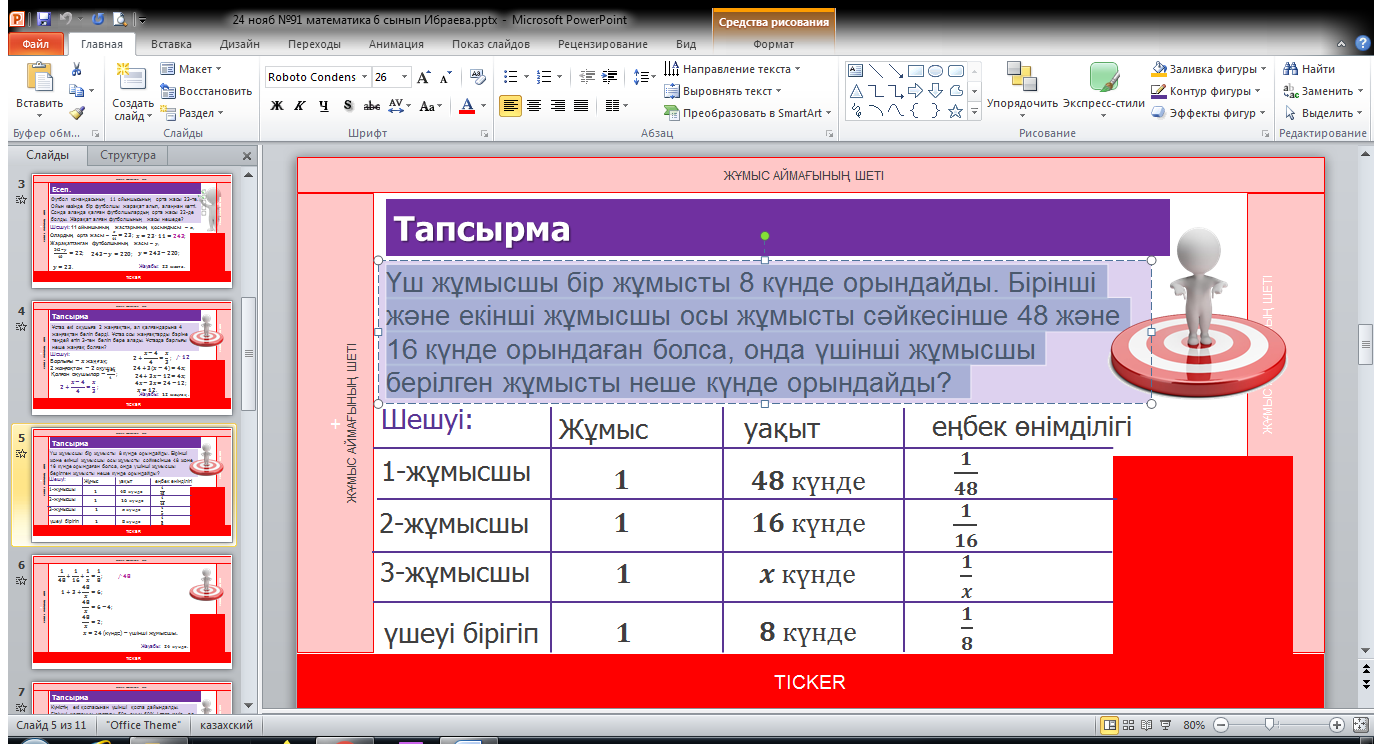The width and height of the screenshot is (1382, 744).
Task: Select the star shape in shapes gallery
Action: [x=956, y=111]
